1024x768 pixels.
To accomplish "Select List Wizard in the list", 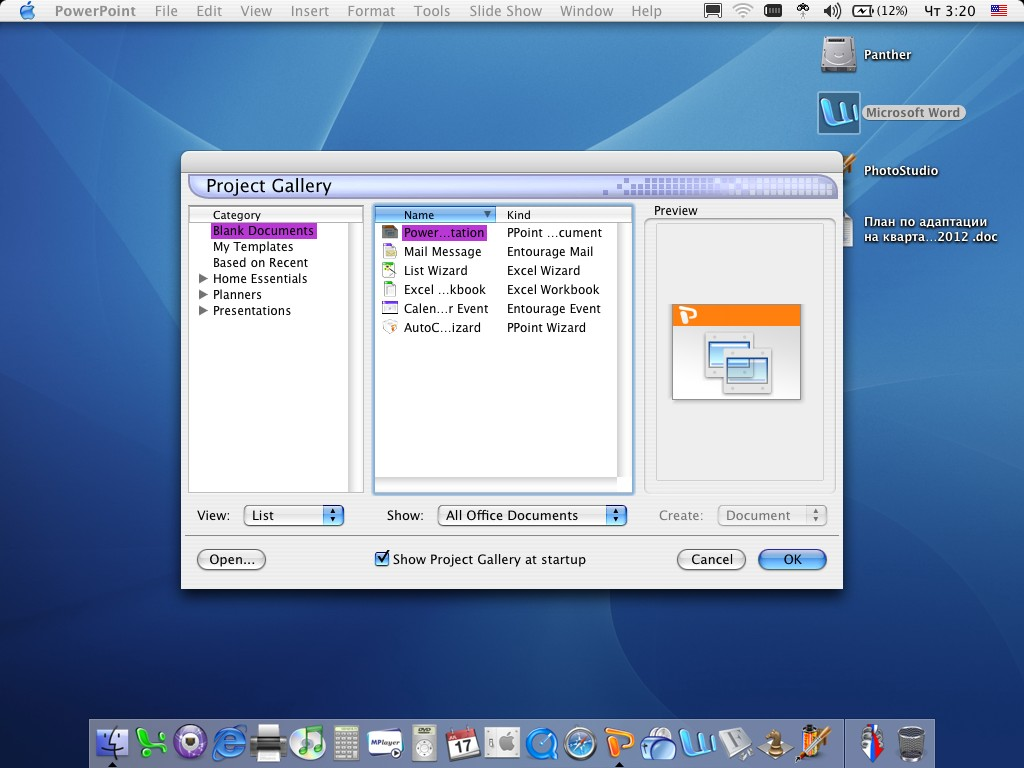I will coord(436,270).
